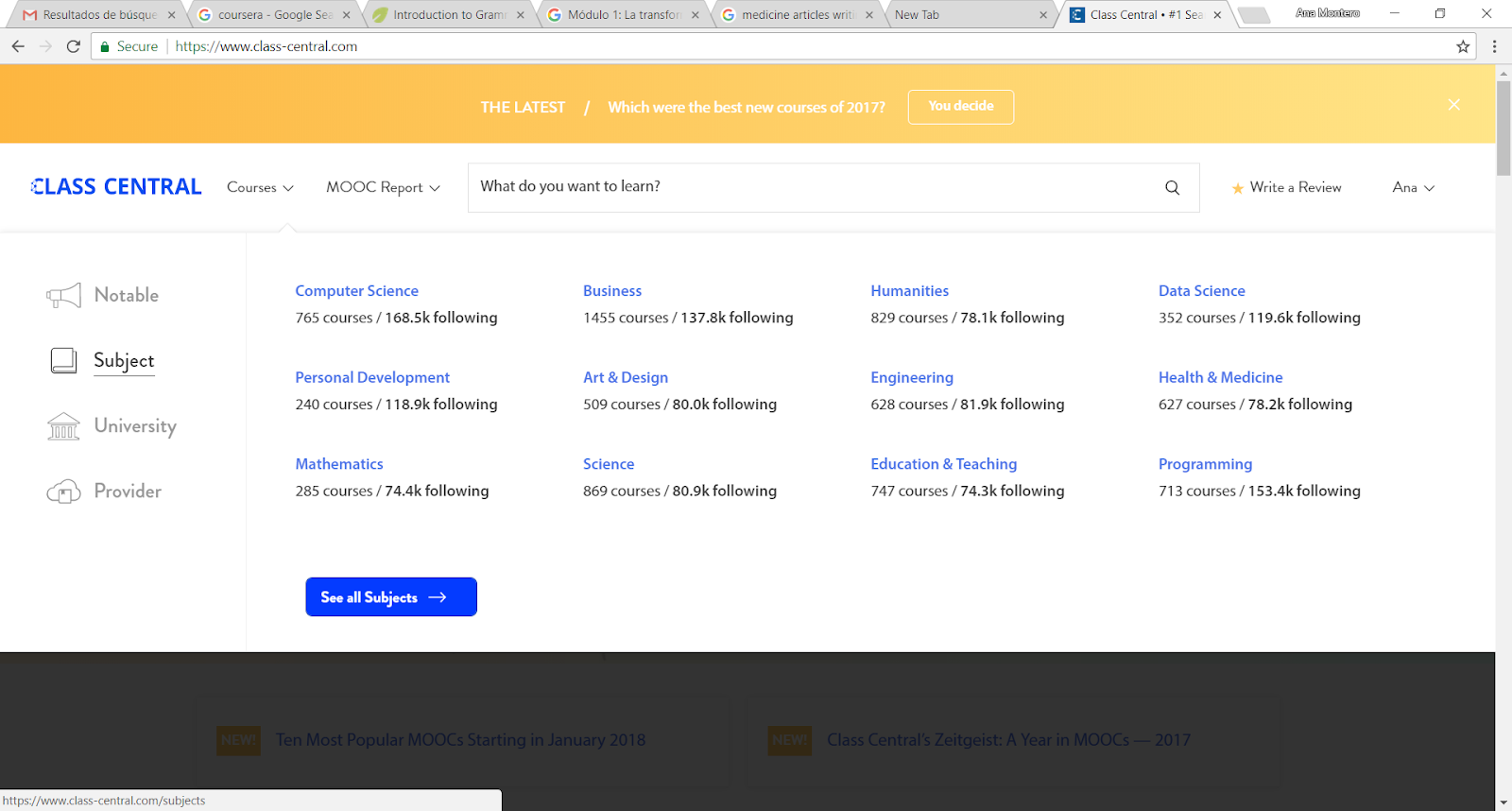
Task: Open the Business subject
Action: click(612, 291)
